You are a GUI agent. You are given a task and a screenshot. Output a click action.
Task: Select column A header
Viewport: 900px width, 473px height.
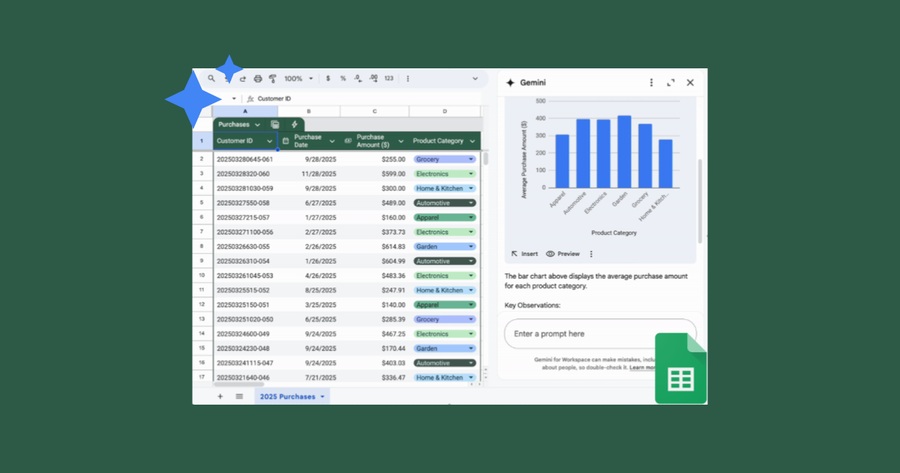245,111
